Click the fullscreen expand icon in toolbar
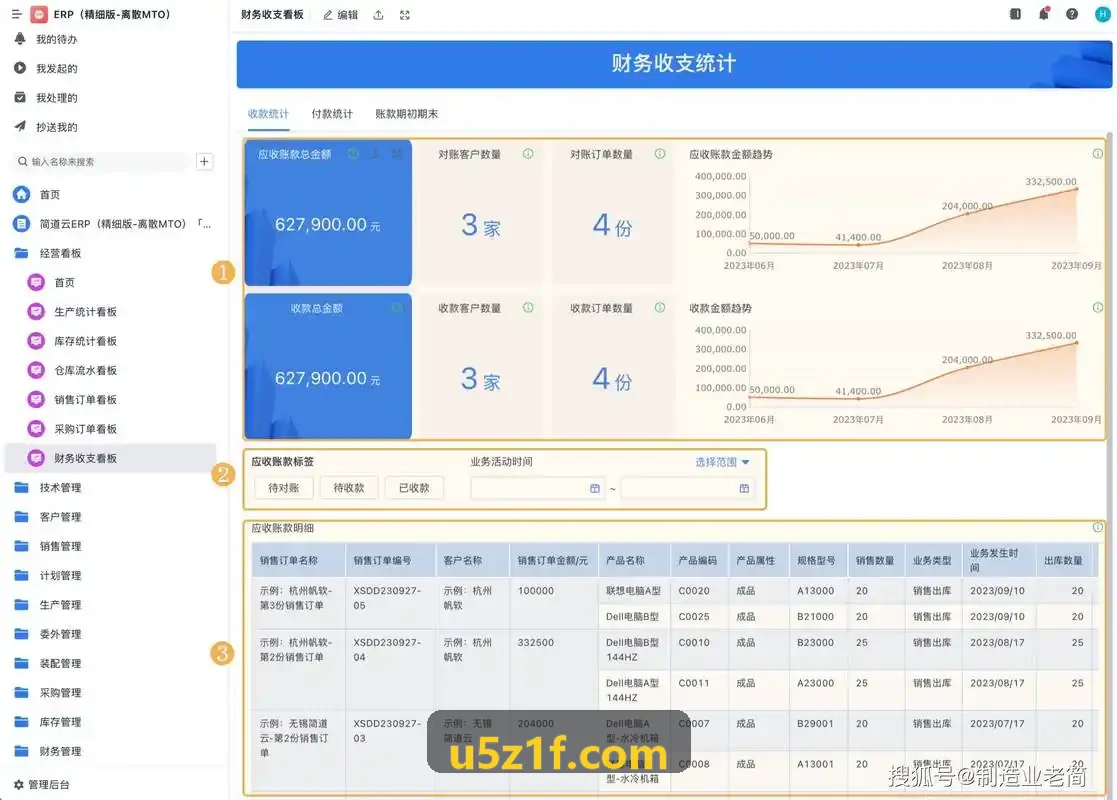The height and width of the screenshot is (800, 1117). click(x=405, y=15)
